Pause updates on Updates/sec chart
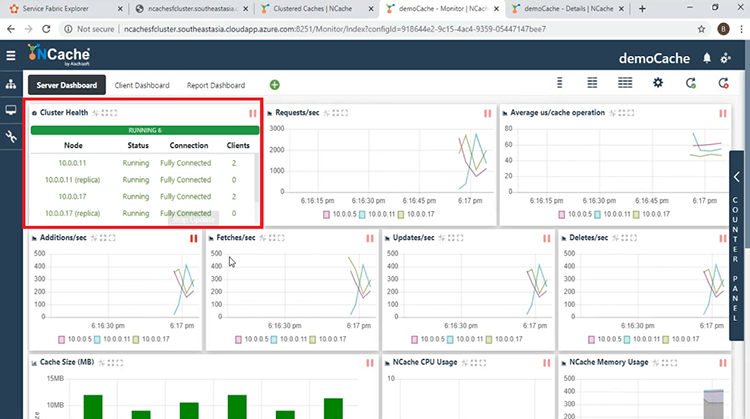The width and height of the screenshot is (750, 419). coord(546,238)
